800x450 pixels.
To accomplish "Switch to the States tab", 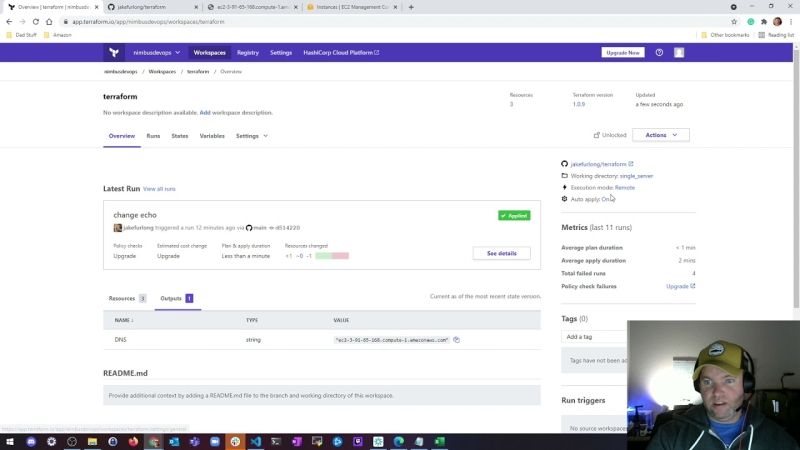I will [180, 136].
